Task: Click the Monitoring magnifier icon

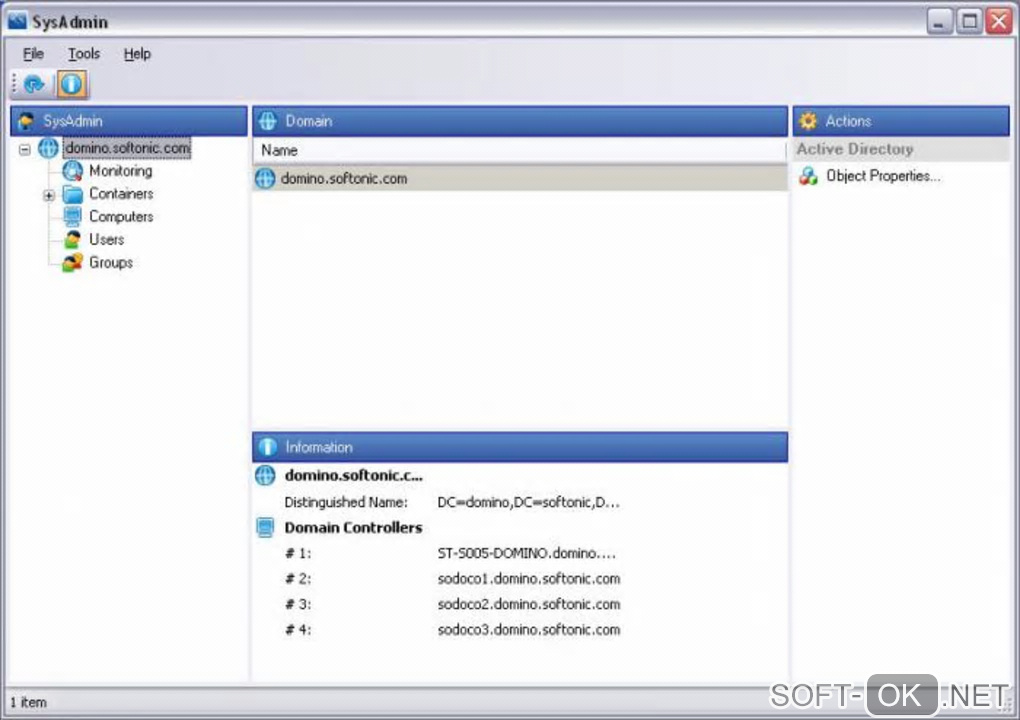Action: (x=72, y=171)
